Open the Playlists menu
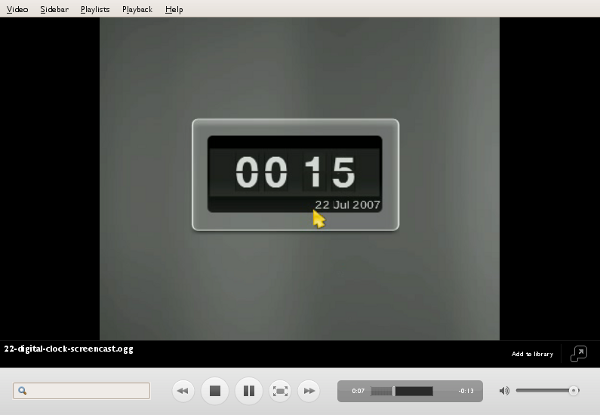Viewport: 600px width, 415px height. tap(95, 9)
